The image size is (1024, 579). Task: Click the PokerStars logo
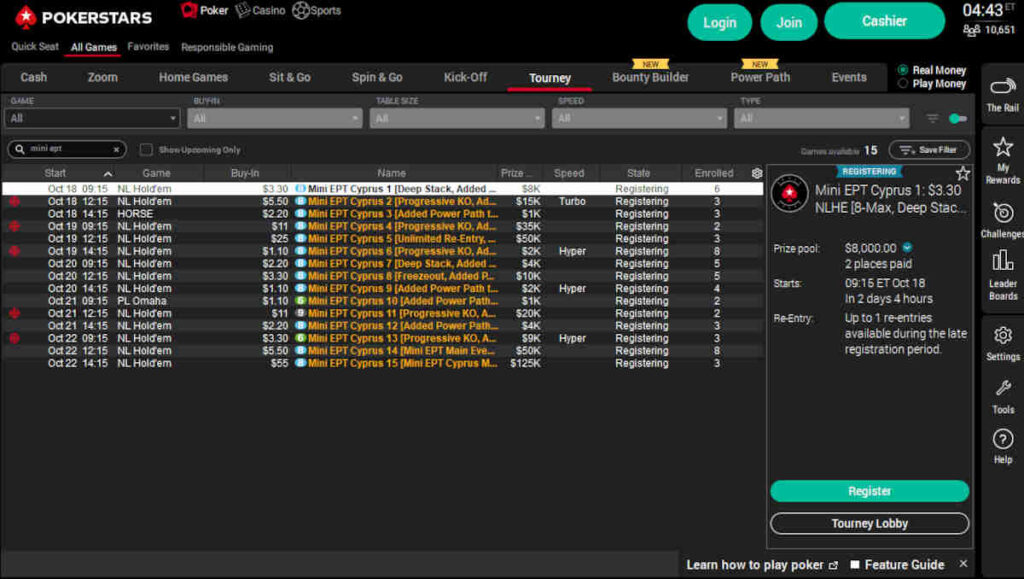[84, 18]
